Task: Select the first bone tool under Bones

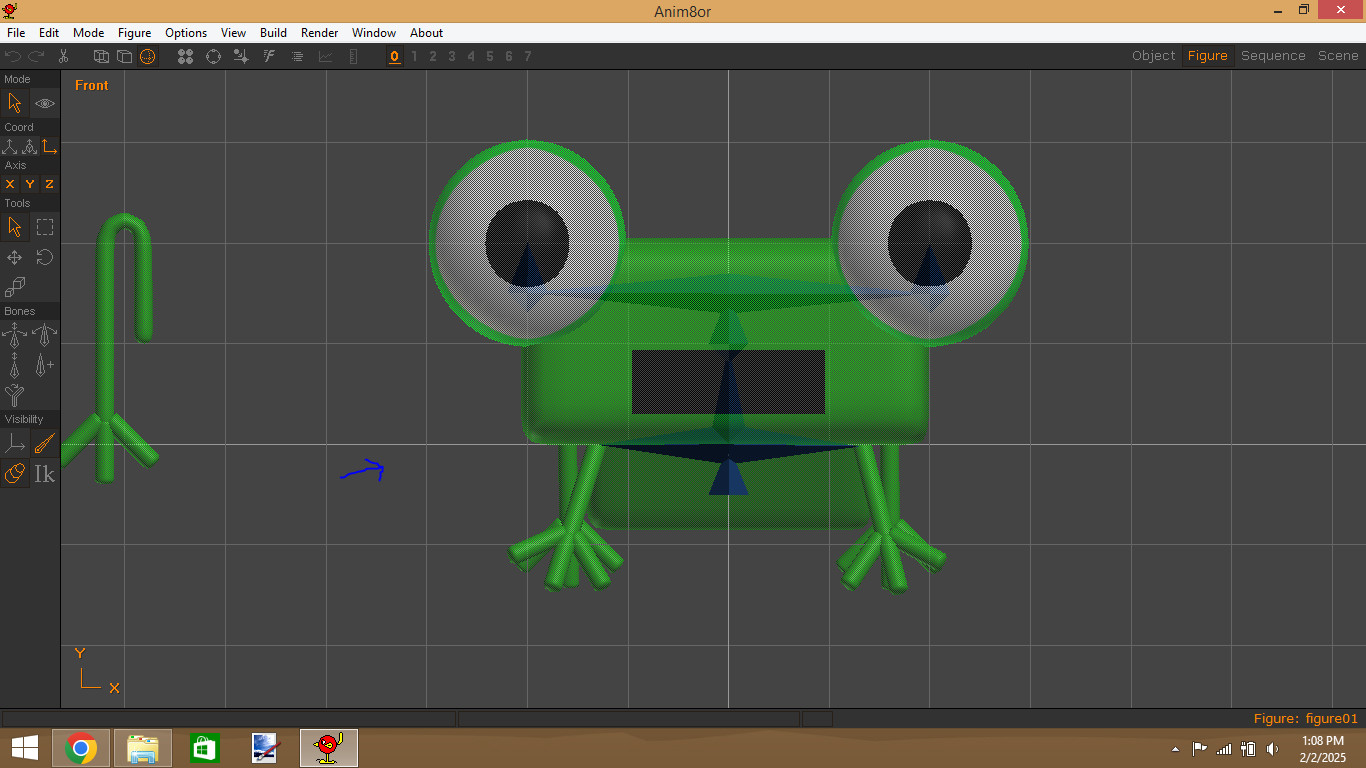Action: click(x=15, y=334)
